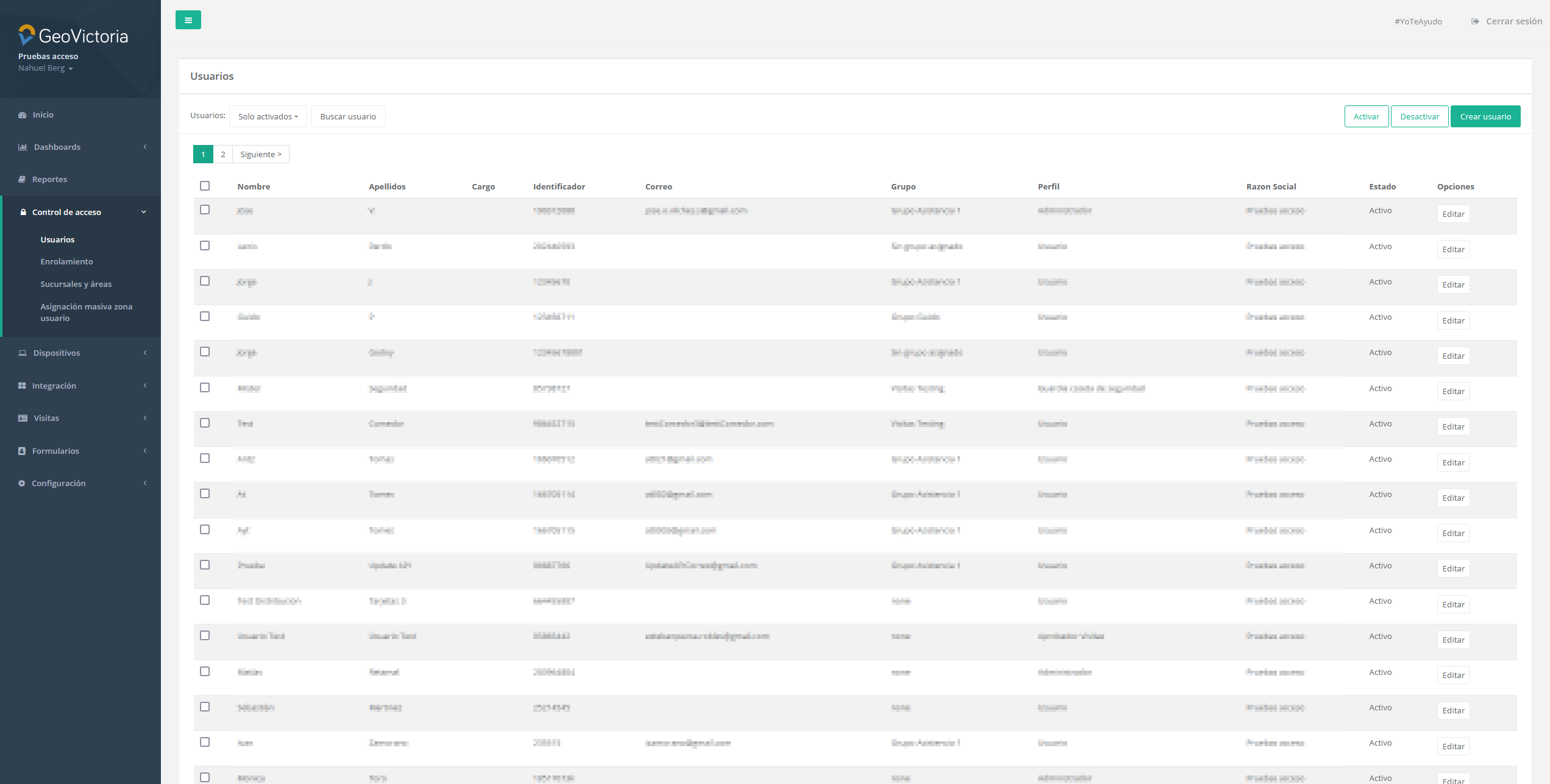This screenshot has width=1550, height=784.
Task: Go to Sucursales y áreas
Action: (76, 284)
